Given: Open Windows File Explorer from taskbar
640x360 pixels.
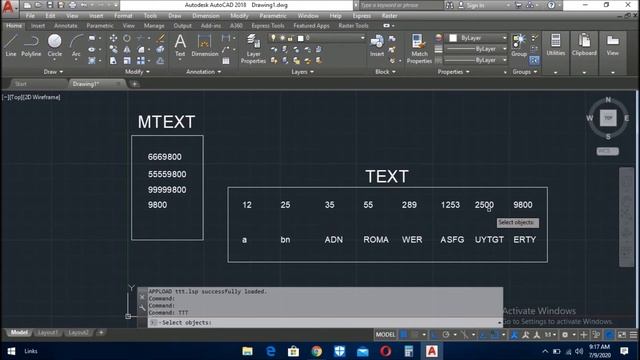Looking at the screenshot, I should tap(247, 351).
